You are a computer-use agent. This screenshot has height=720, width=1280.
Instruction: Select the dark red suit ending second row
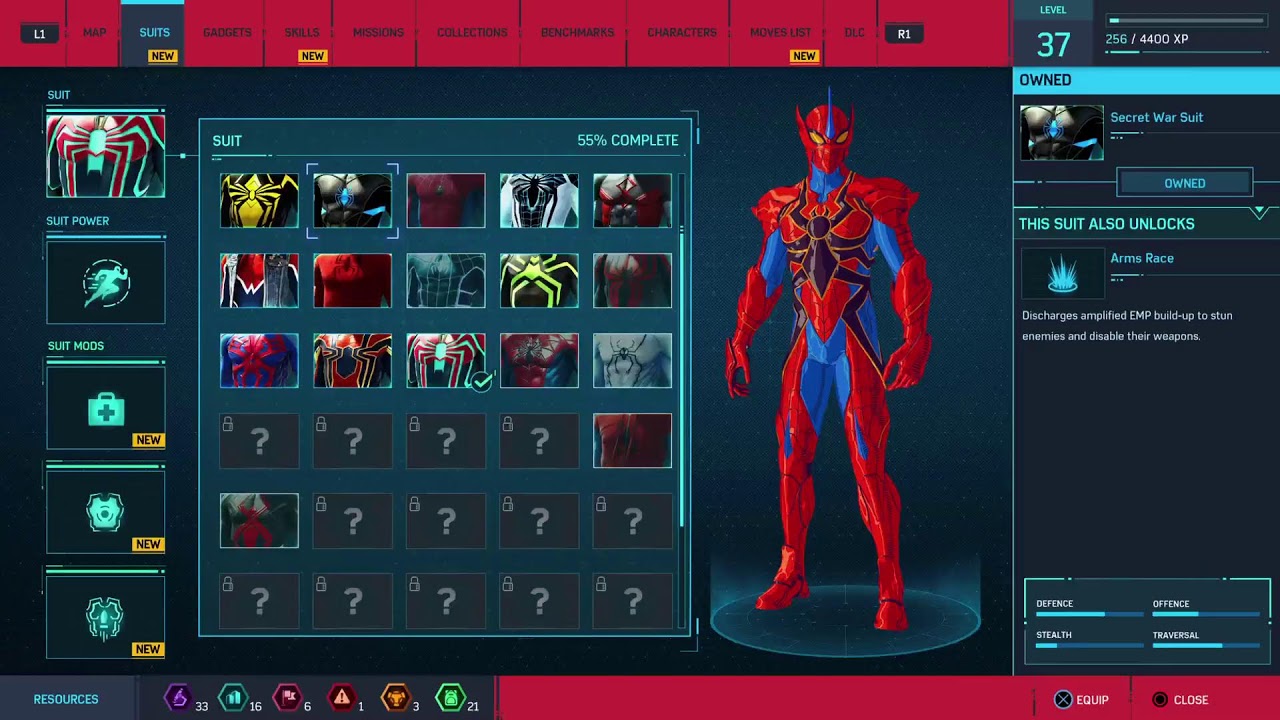[632, 280]
